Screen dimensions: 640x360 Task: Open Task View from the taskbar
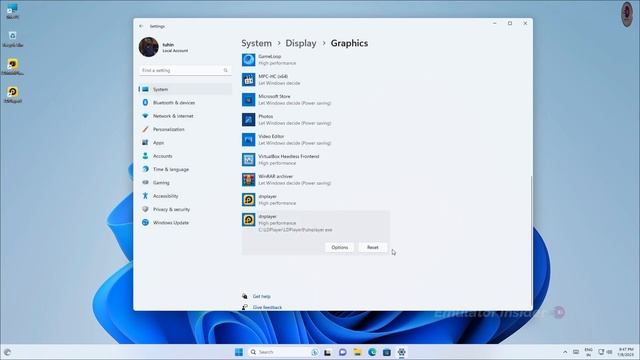tap(327, 352)
